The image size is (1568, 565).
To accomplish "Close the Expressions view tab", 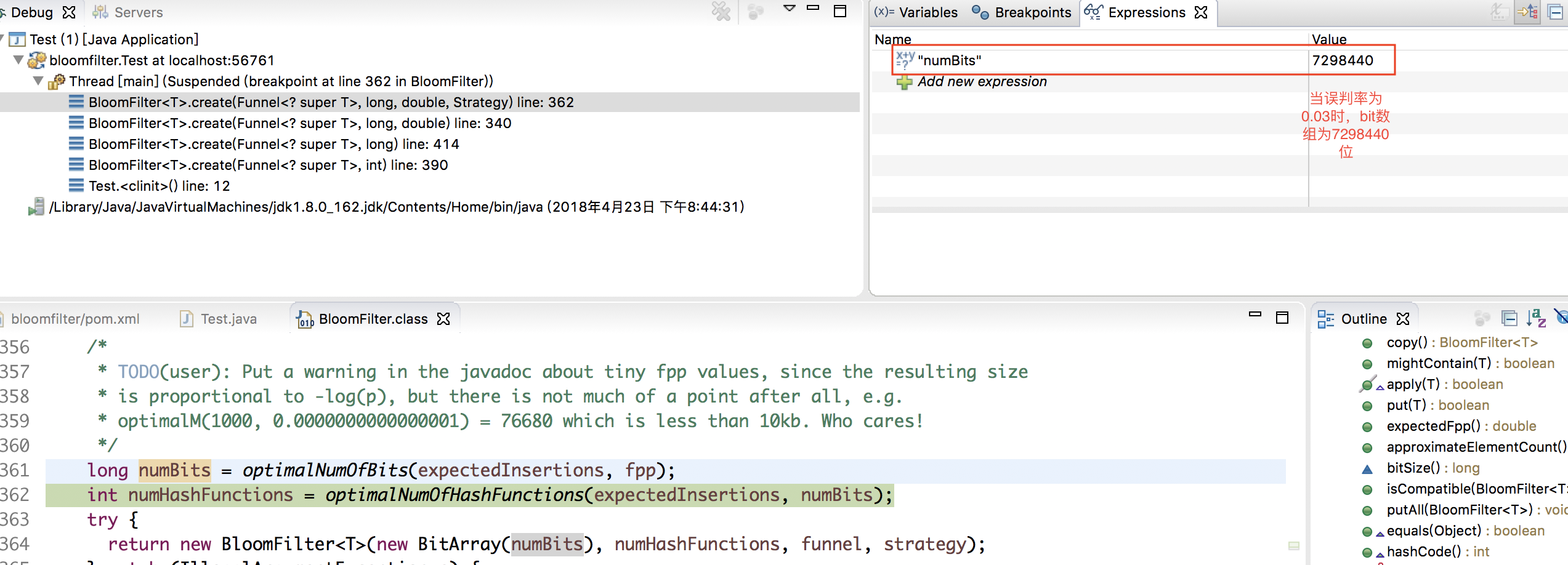I will click(1201, 12).
